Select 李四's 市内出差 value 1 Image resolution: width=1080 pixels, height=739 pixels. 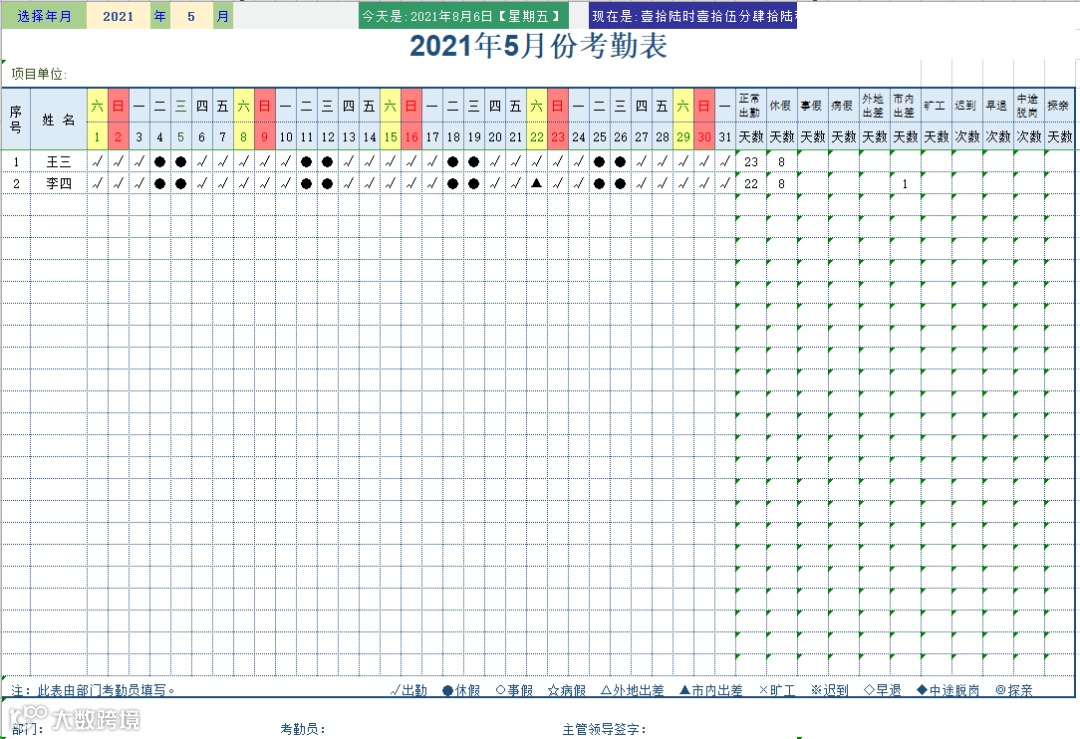coord(905,184)
